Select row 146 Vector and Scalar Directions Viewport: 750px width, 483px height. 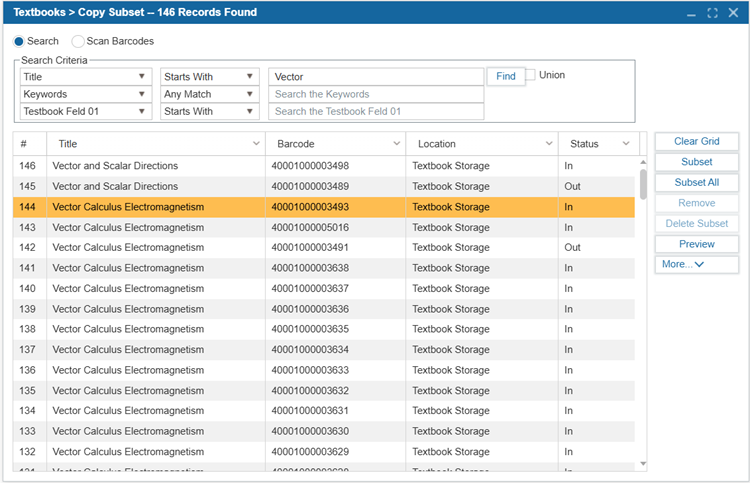324,166
